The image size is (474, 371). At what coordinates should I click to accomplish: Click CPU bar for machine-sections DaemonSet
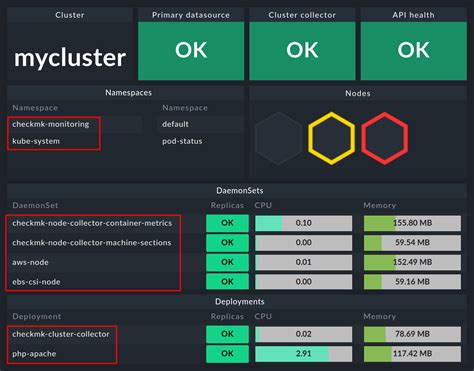(x=304, y=243)
